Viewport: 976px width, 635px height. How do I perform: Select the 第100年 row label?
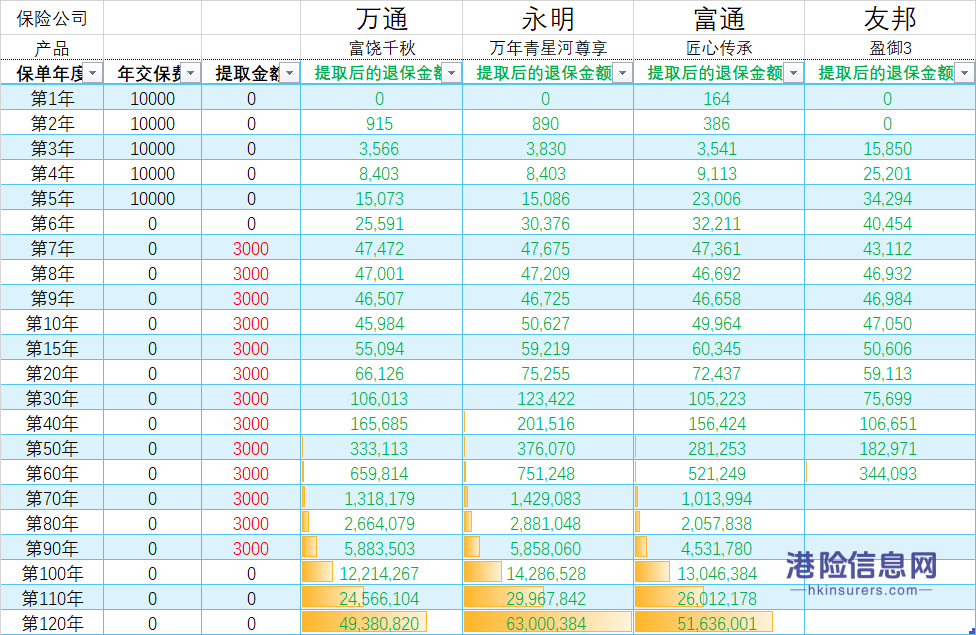coord(52,573)
